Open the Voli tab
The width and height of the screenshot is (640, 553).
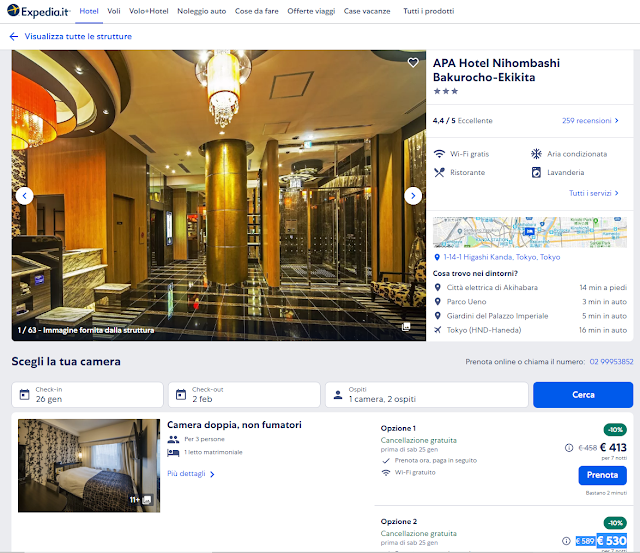tap(114, 11)
